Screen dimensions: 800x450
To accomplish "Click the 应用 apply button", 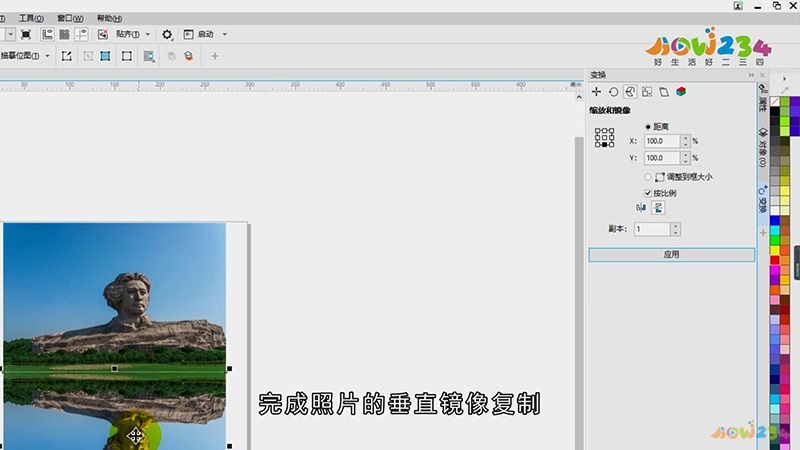I will coord(671,255).
